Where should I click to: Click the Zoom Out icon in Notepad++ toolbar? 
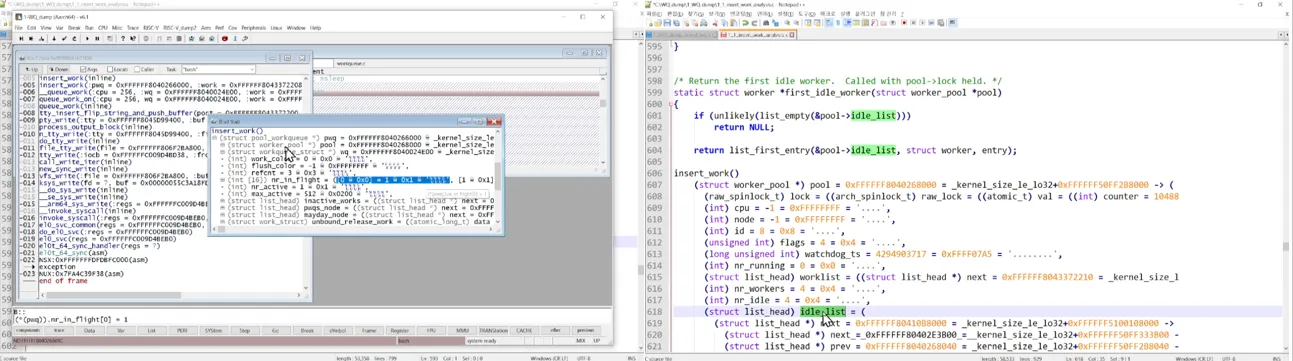pyautogui.click(x=796, y=23)
